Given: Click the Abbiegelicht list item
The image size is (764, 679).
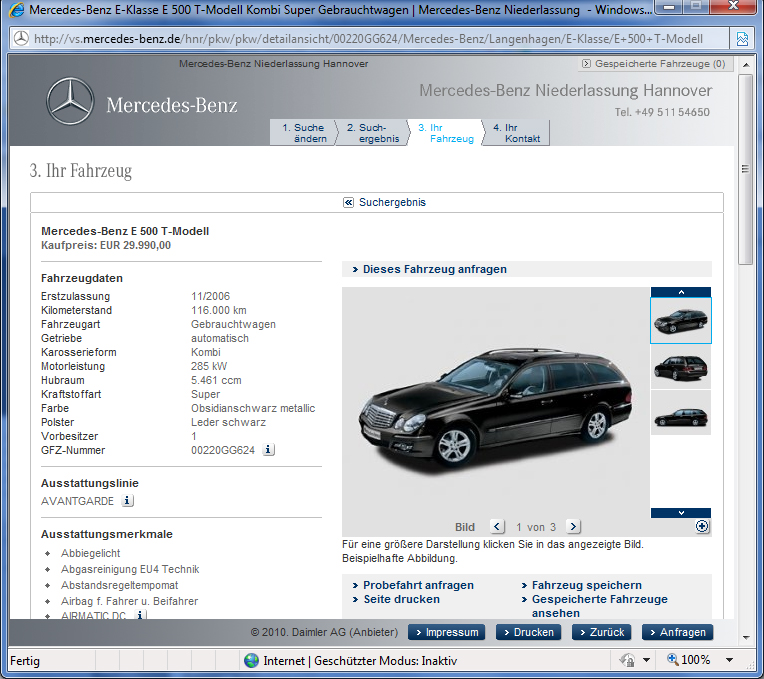Looking at the screenshot, I should [x=91, y=553].
